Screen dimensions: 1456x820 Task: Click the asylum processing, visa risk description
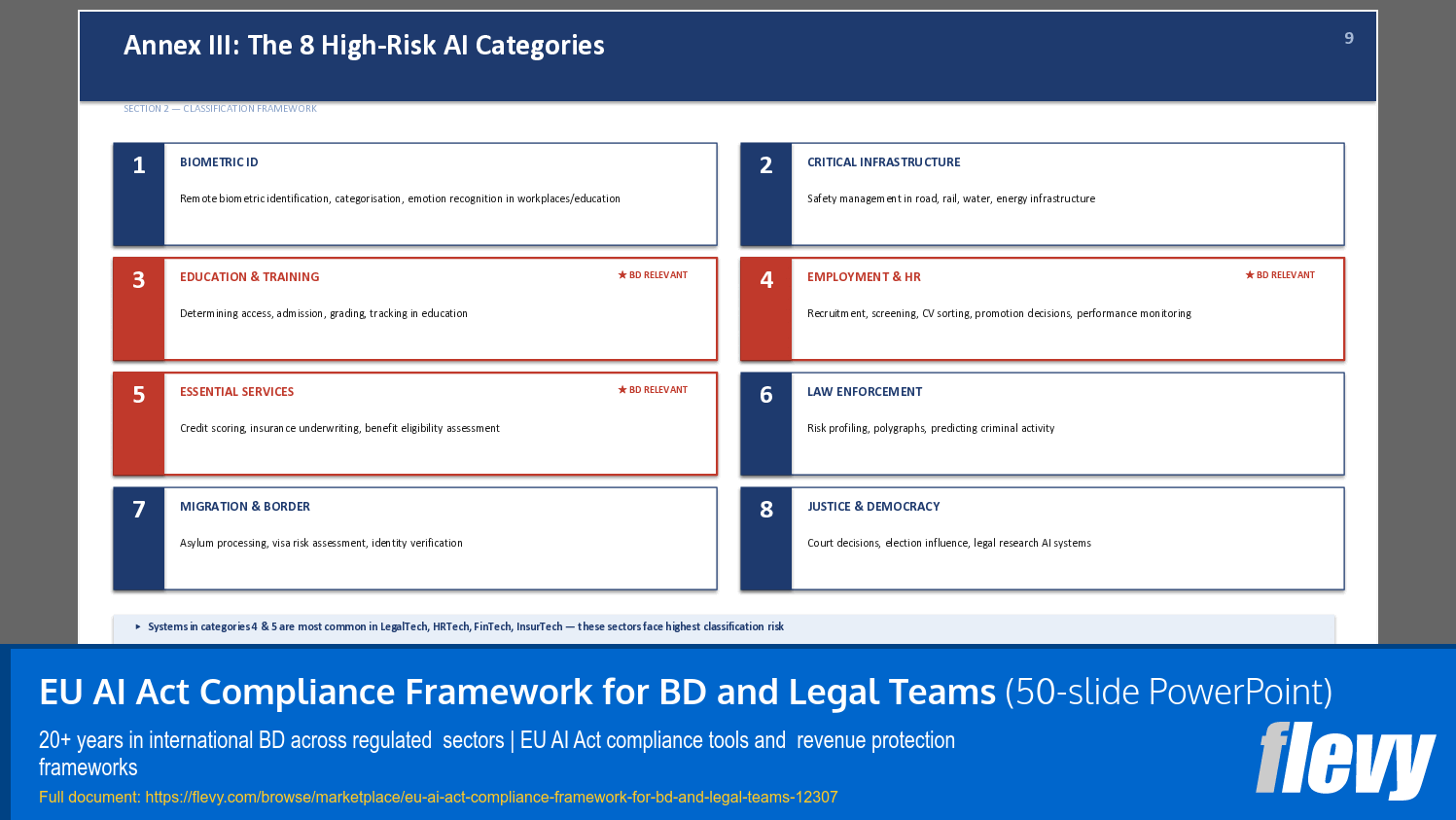[x=321, y=543]
